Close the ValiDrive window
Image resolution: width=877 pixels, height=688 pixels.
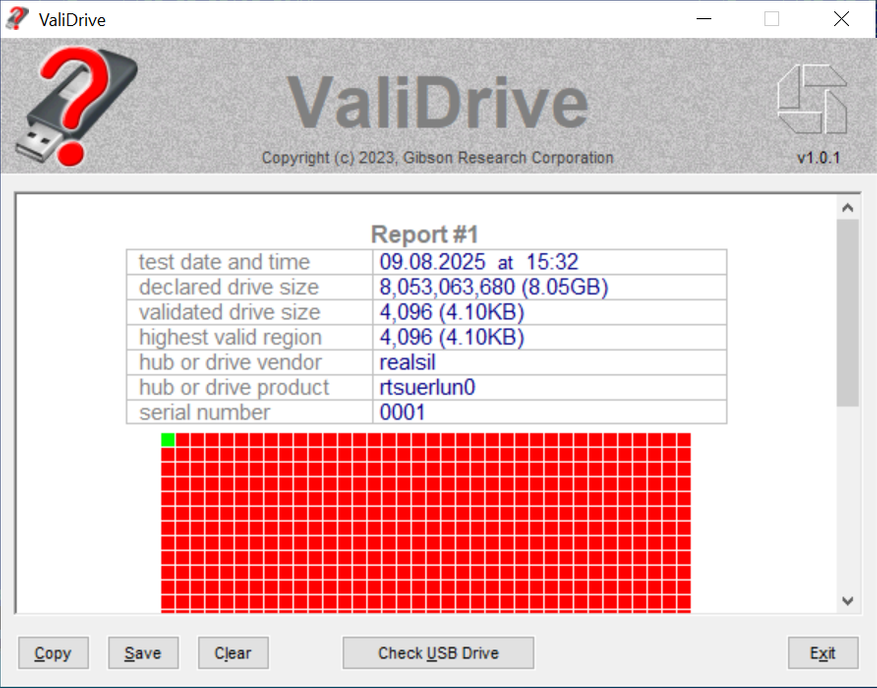[841, 19]
